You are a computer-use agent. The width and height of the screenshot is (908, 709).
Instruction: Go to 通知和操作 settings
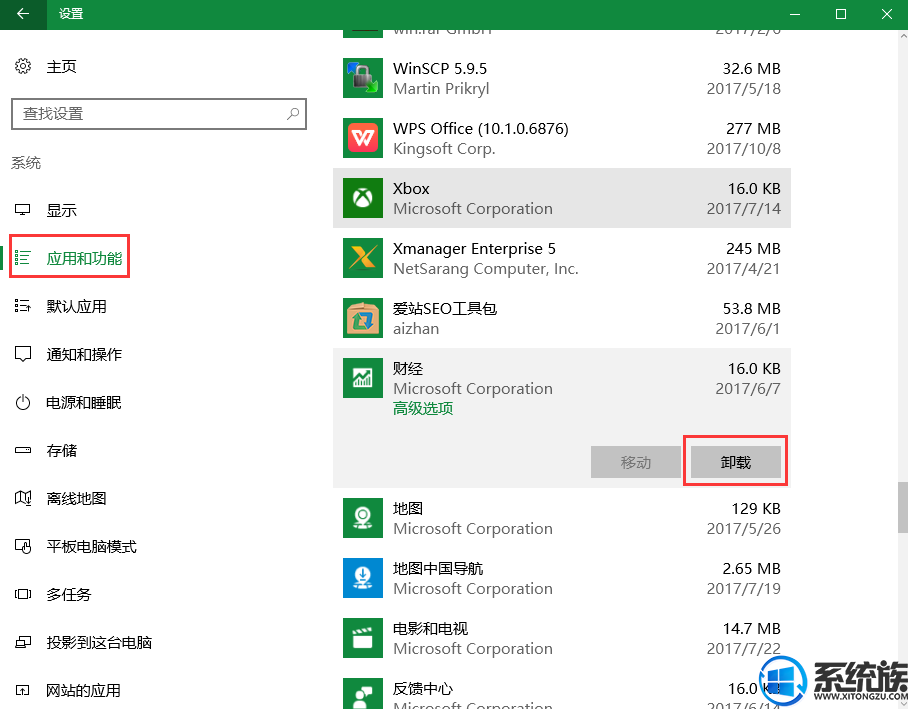tap(84, 354)
